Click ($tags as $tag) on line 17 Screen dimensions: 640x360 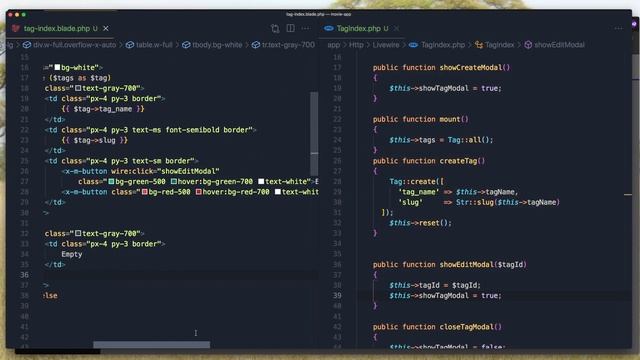80,78
